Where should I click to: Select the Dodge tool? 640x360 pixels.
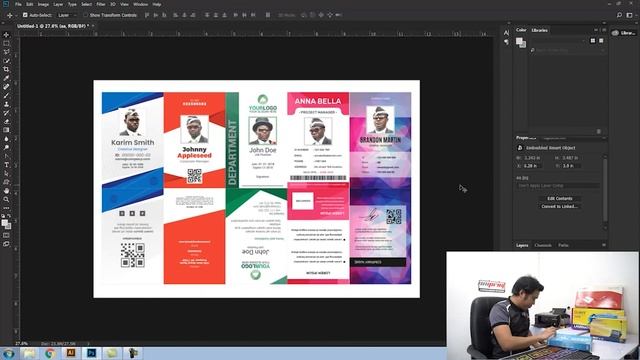(6, 147)
